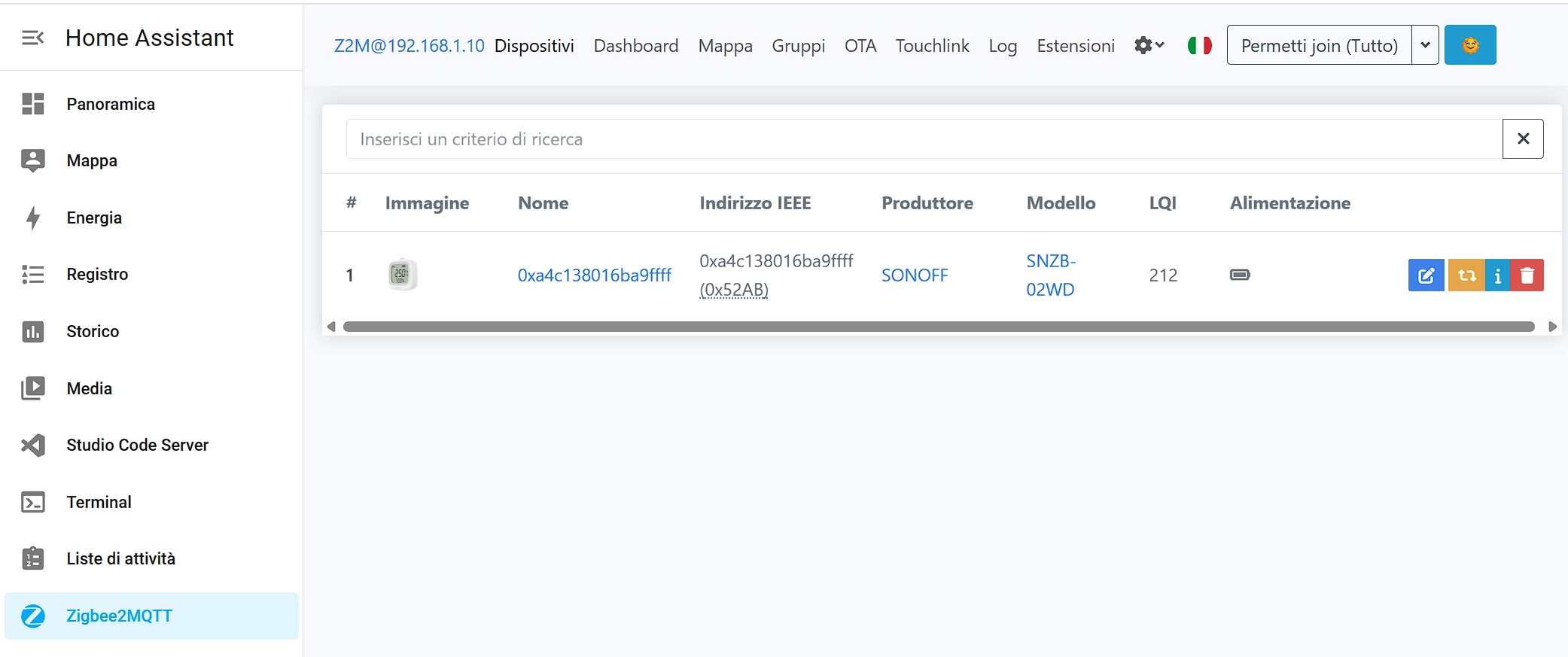This screenshot has height=657, width=1568.
Task: Click the horizontal table scrollbar
Action: [x=939, y=327]
